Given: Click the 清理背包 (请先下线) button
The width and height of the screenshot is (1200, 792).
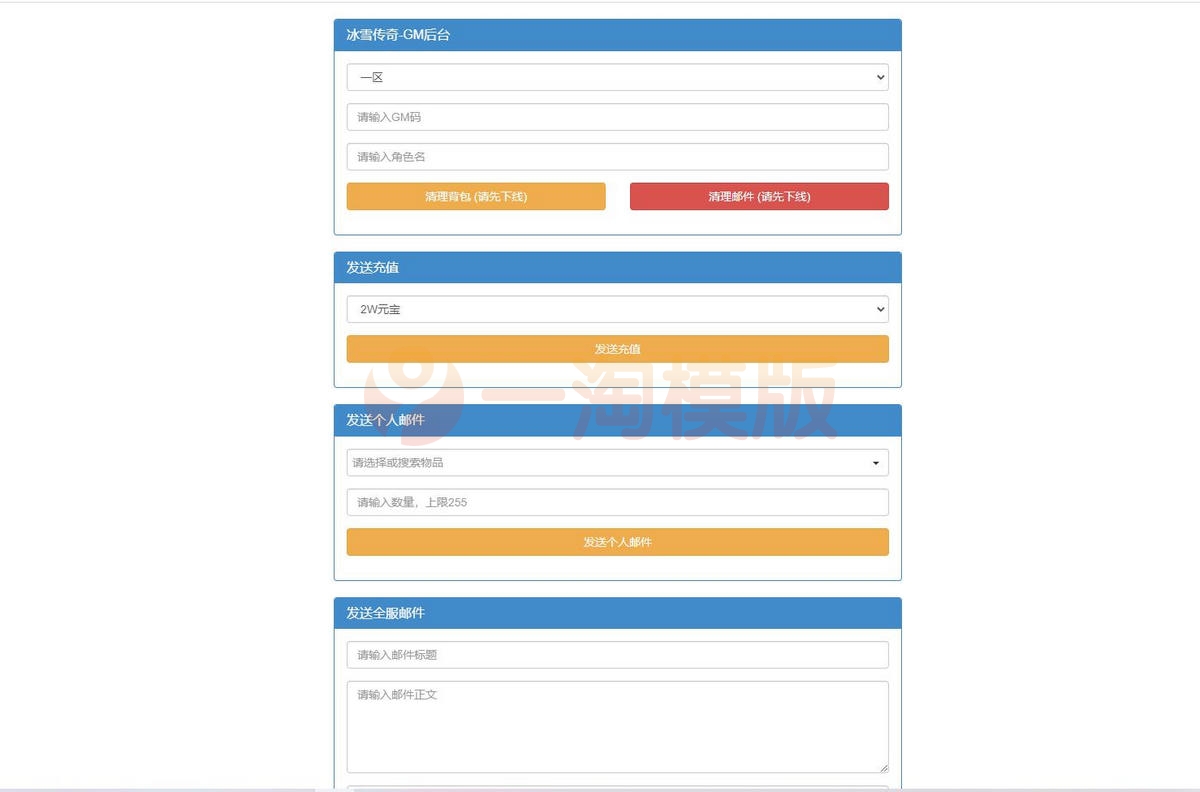Looking at the screenshot, I should point(476,196).
